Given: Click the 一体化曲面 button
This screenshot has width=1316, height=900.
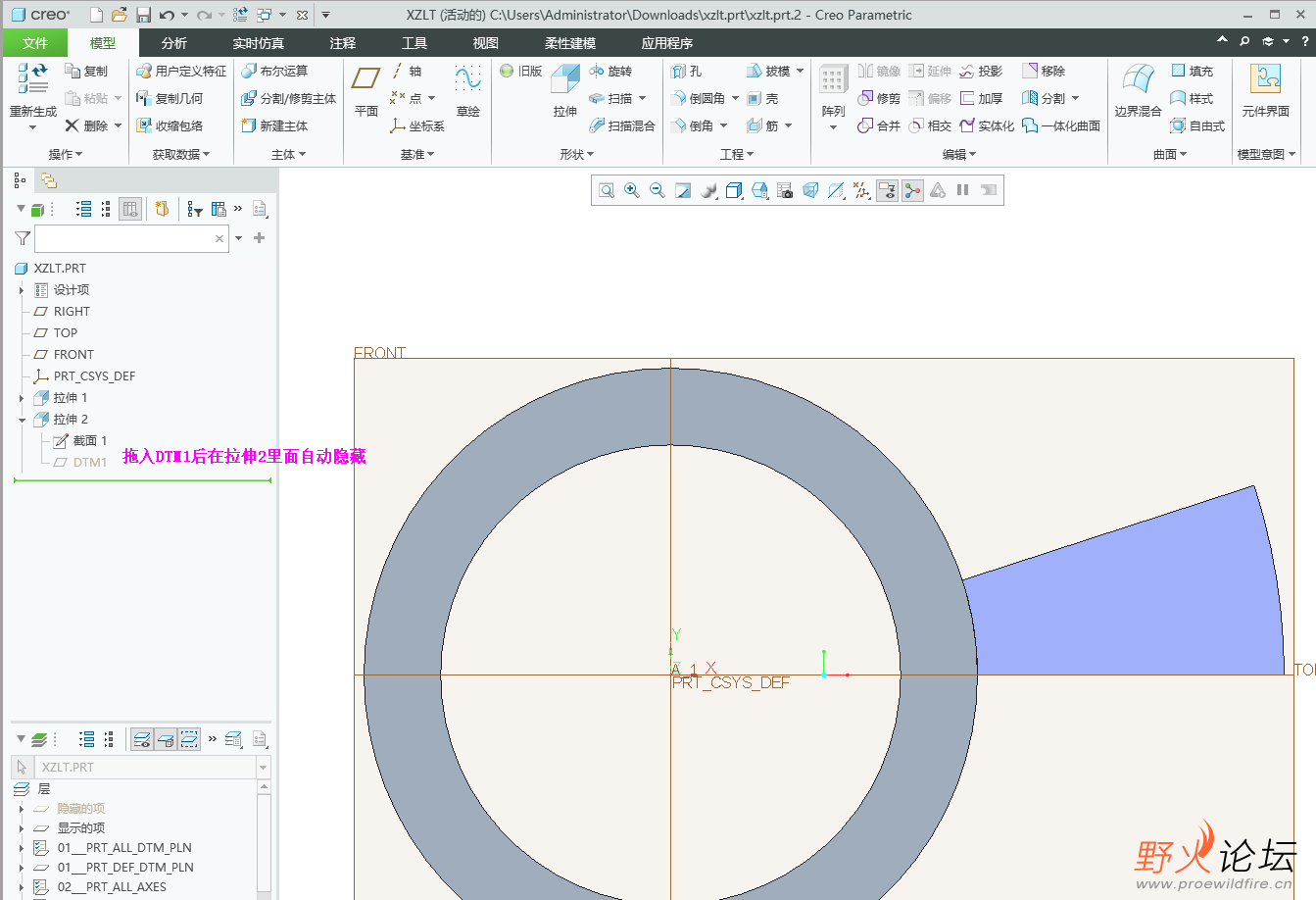Looking at the screenshot, I should click(1061, 125).
